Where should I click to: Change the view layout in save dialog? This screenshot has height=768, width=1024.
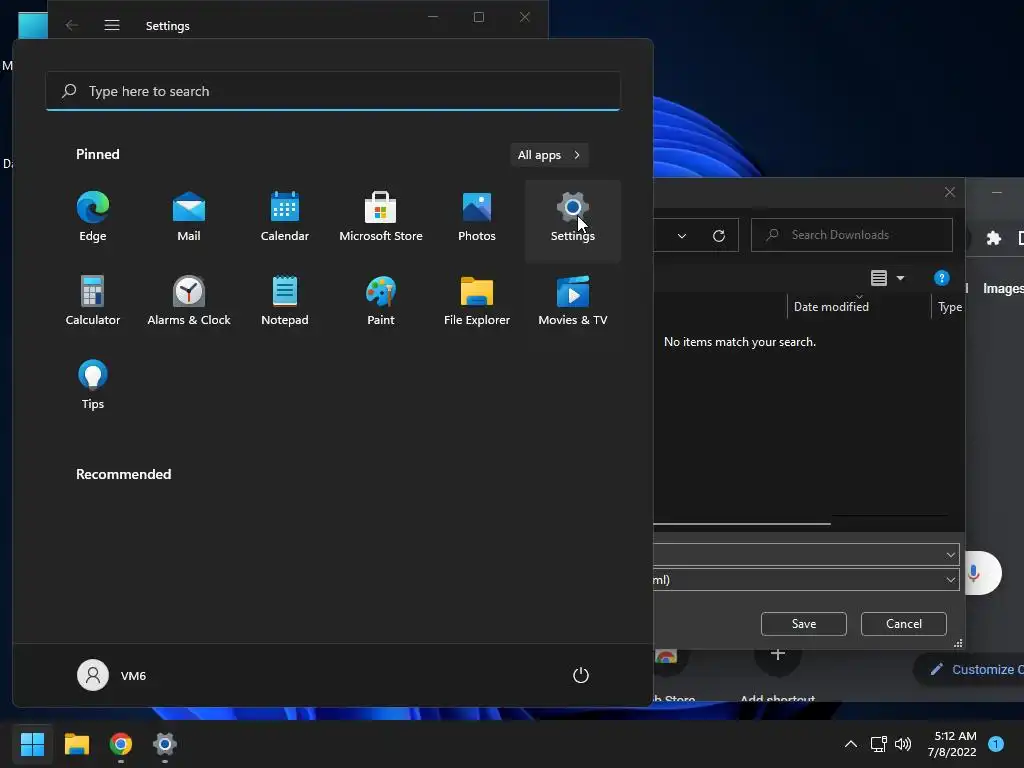879,278
